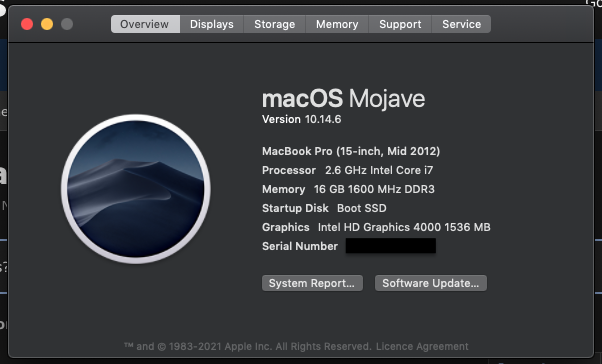The image size is (602, 364).
Task: Open the Displays tab
Action: [x=212, y=24]
